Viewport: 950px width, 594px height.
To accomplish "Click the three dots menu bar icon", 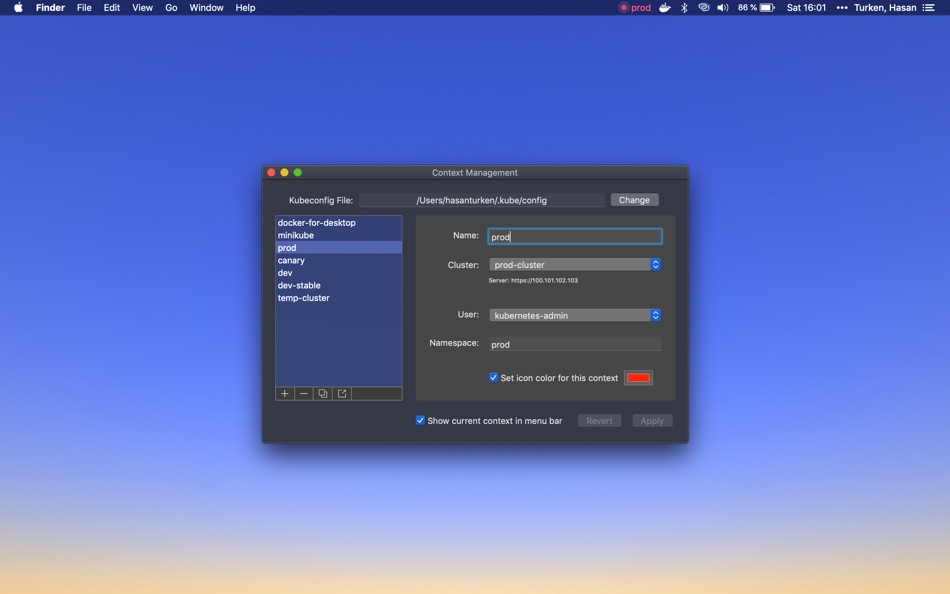I will coord(842,8).
